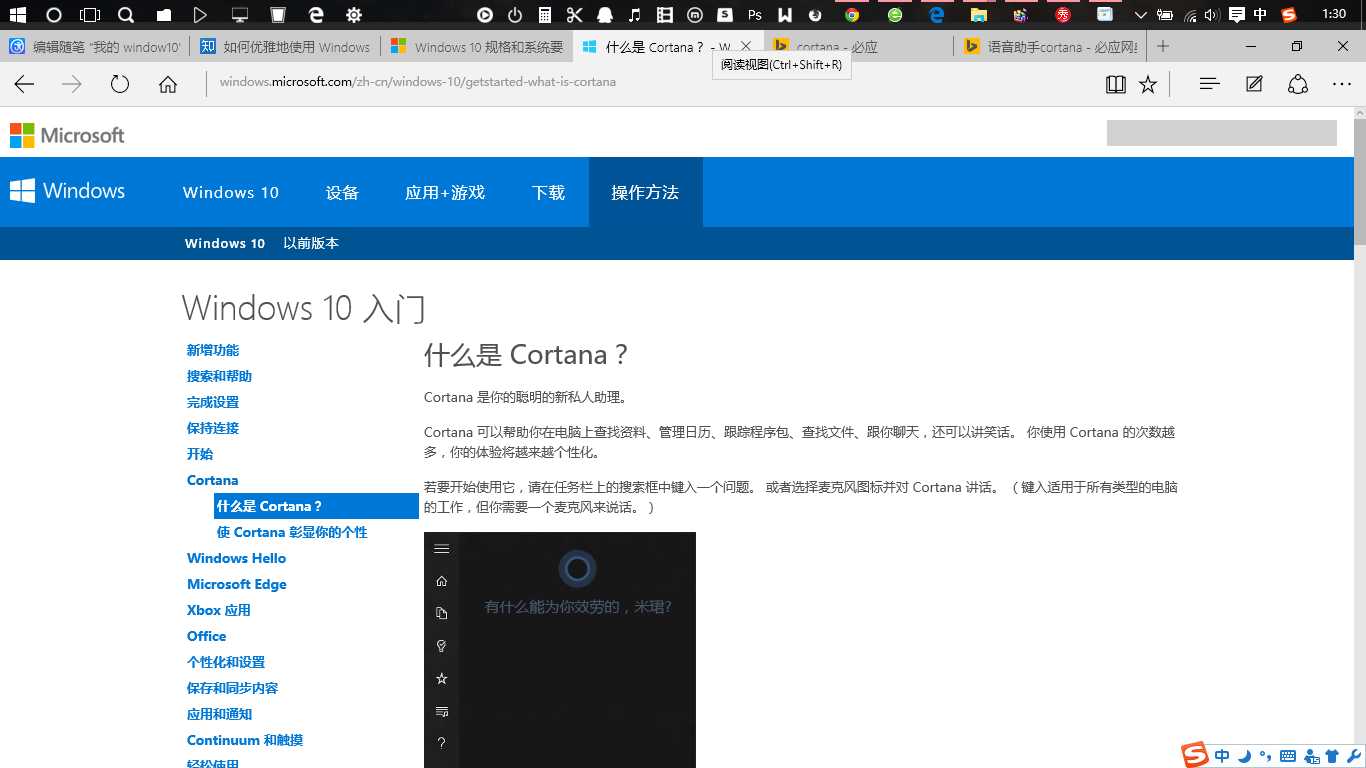Open Calculator from taskbar
The image size is (1366, 768).
[x=545, y=15]
